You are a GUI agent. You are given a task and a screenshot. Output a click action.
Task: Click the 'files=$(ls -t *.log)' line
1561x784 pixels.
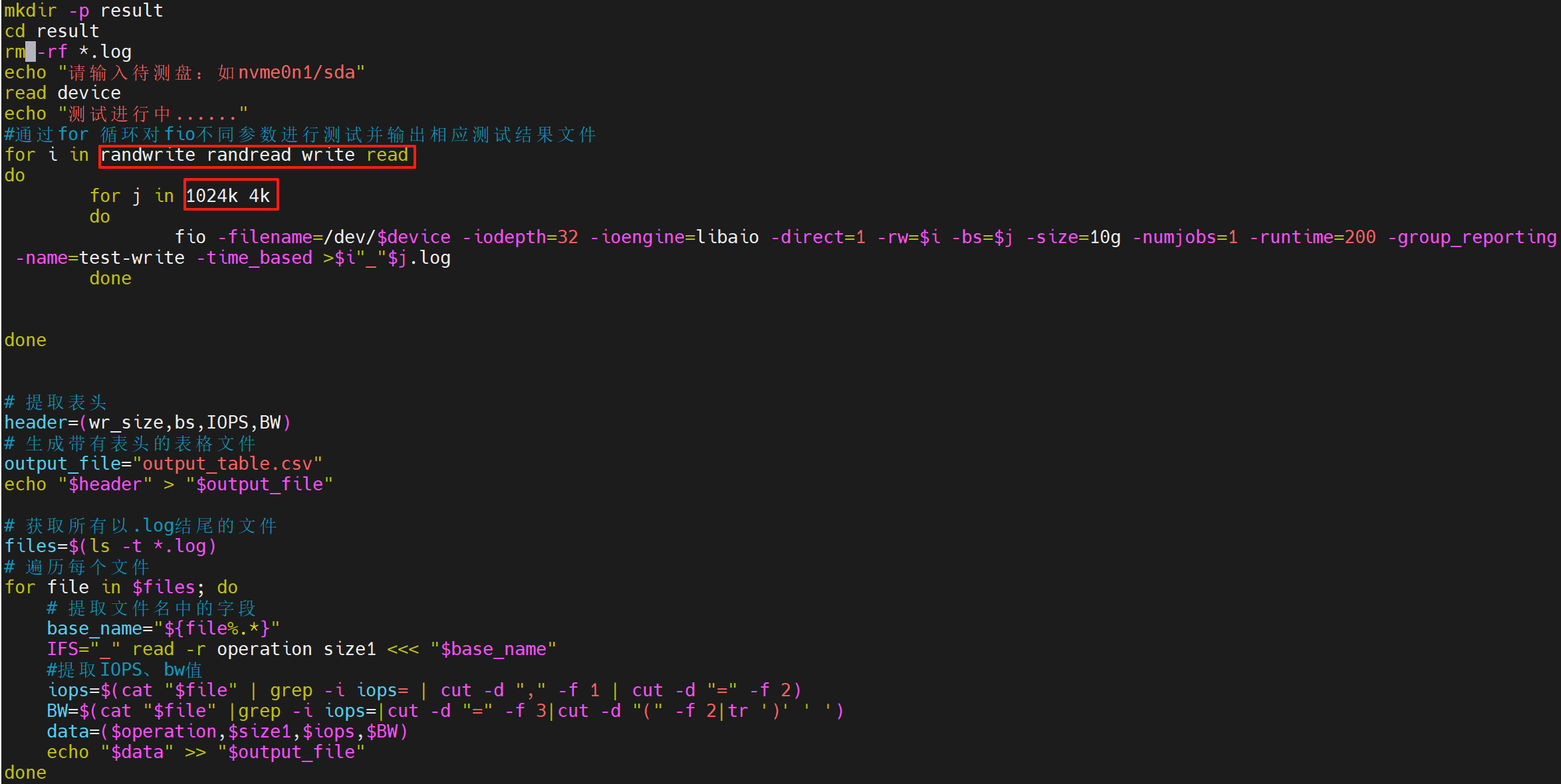coord(110,546)
